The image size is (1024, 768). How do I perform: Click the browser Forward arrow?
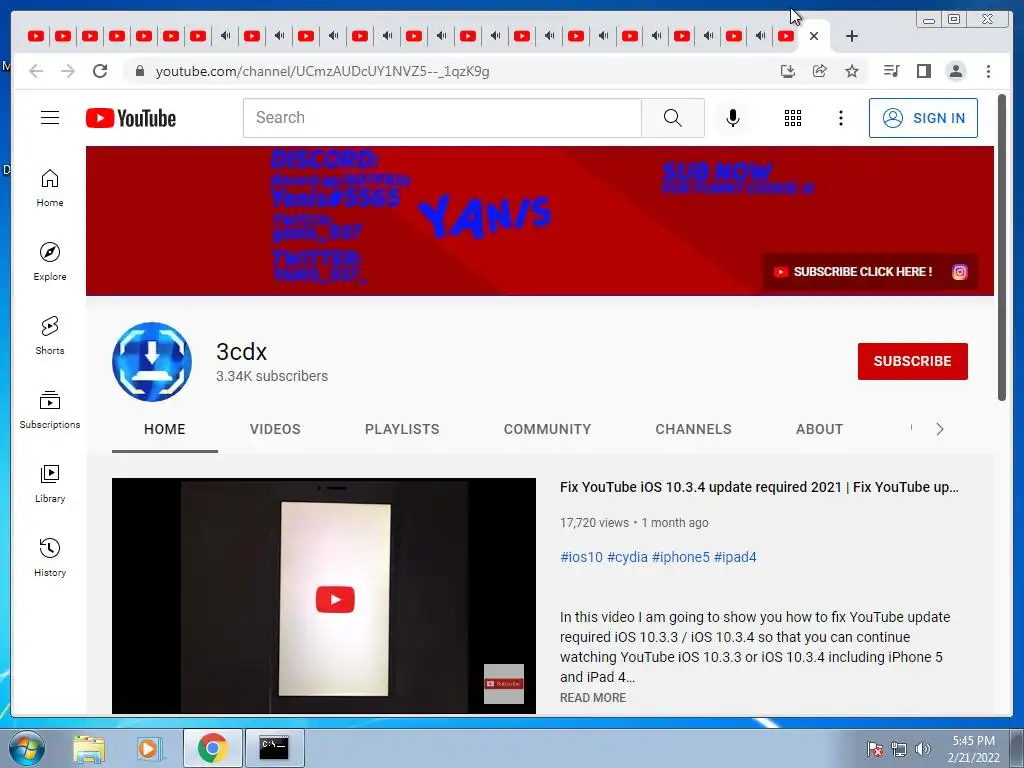pos(68,71)
